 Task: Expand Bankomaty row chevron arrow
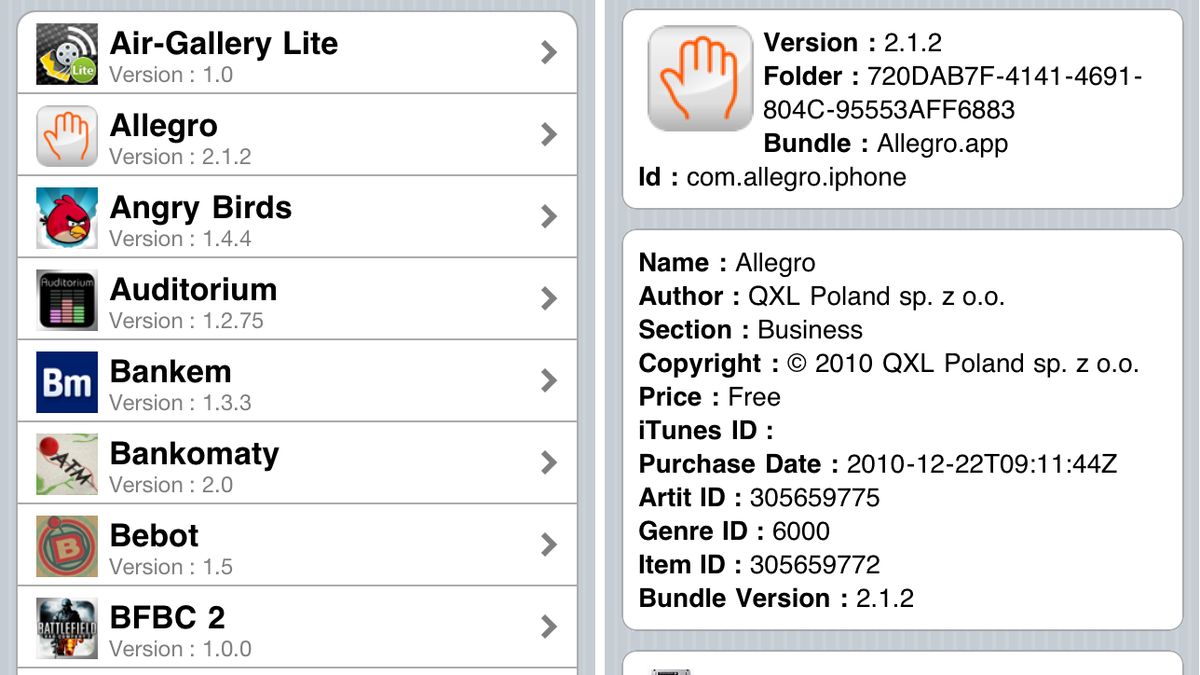548,463
